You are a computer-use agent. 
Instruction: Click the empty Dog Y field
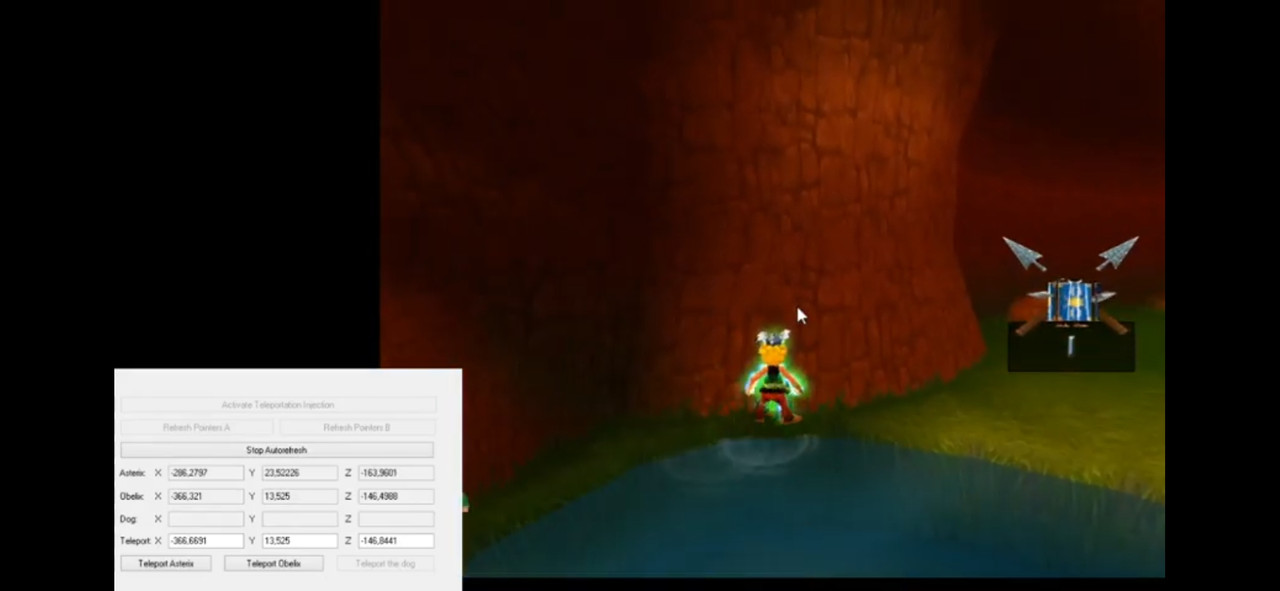tap(300, 519)
